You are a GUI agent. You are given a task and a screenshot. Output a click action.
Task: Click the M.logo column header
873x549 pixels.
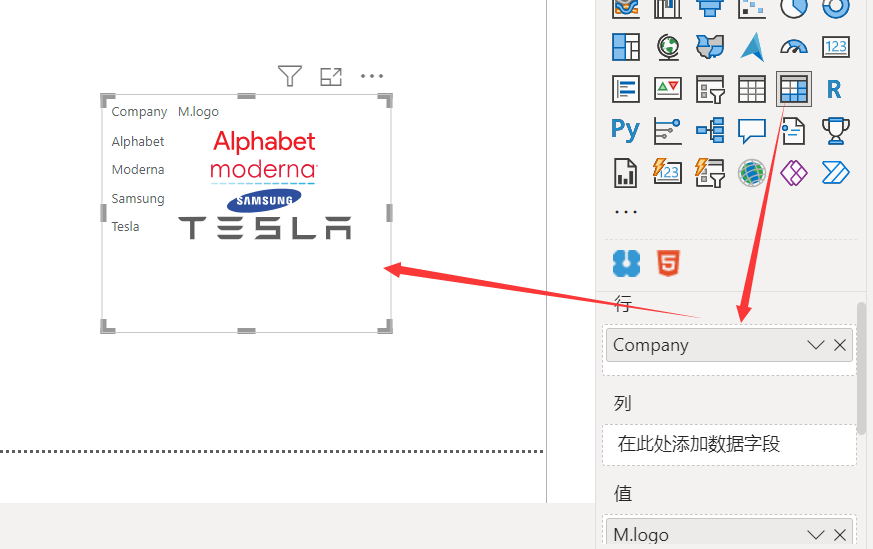(x=198, y=111)
